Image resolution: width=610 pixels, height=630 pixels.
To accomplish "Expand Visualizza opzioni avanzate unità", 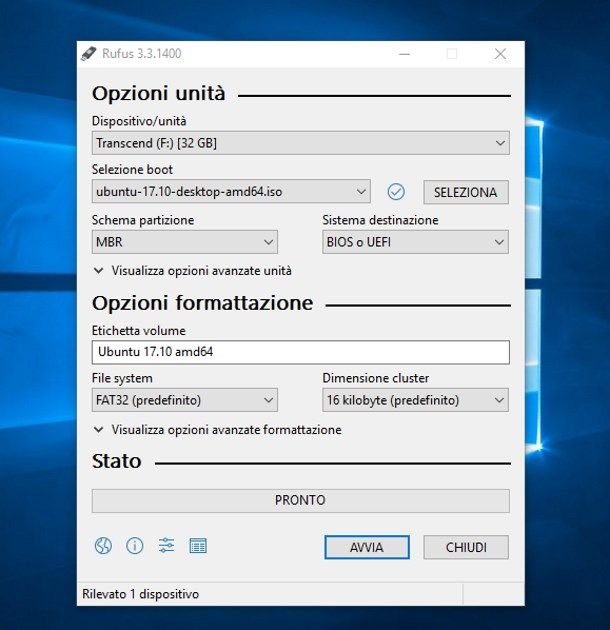I will pos(192,271).
